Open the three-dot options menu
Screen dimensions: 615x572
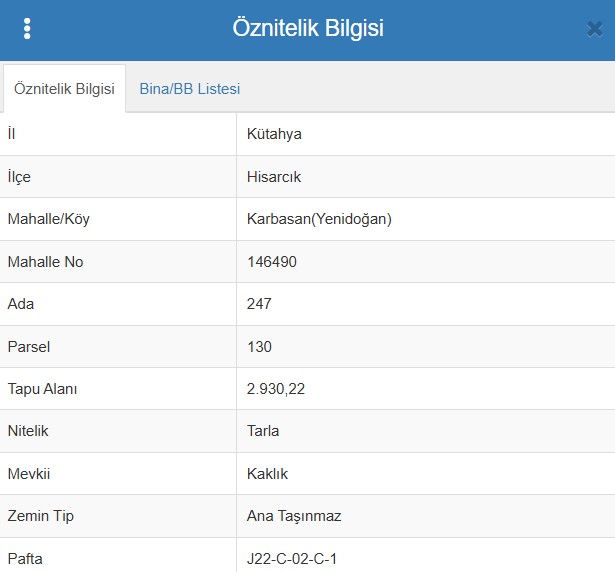[x=27, y=29]
